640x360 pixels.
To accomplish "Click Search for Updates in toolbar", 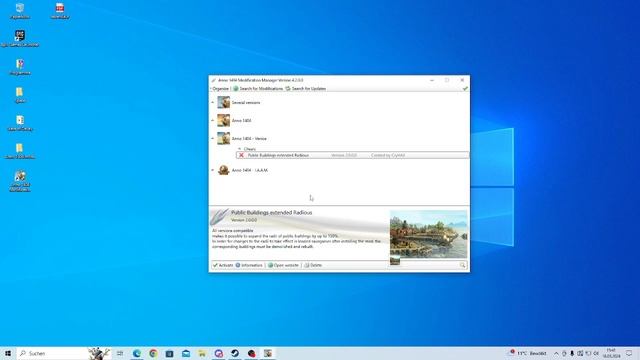I will [305, 89].
